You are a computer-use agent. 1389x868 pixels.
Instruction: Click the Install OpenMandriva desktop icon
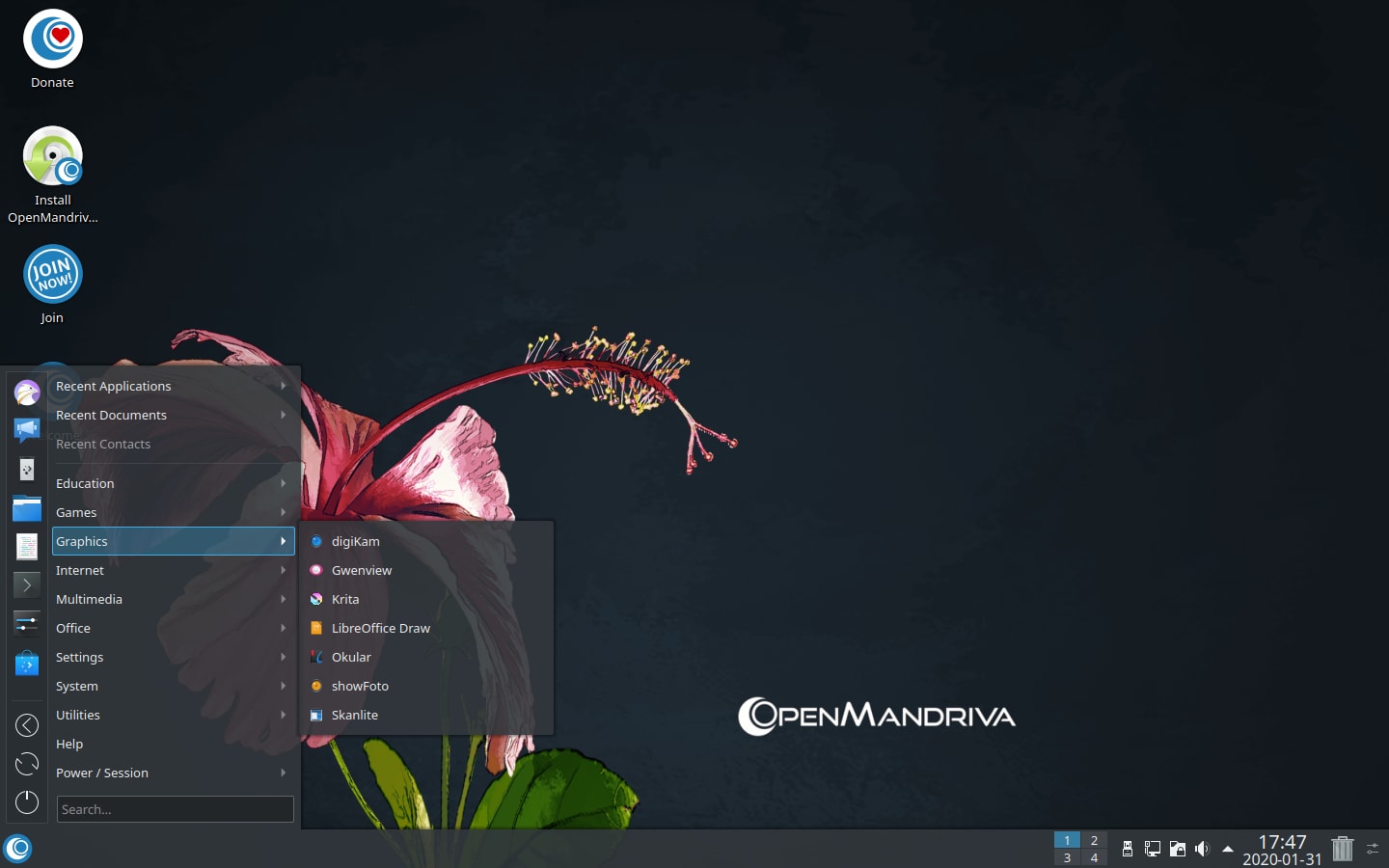pyautogui.click(x=53, y=175)
